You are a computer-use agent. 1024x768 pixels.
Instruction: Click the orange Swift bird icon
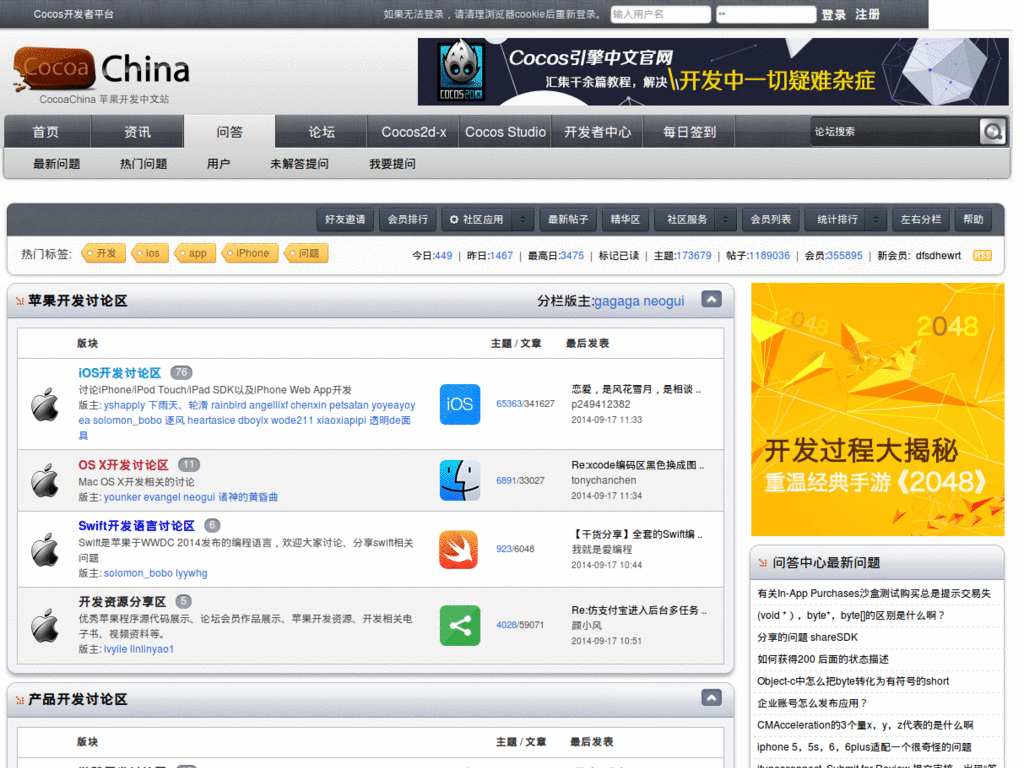point(458,549)
